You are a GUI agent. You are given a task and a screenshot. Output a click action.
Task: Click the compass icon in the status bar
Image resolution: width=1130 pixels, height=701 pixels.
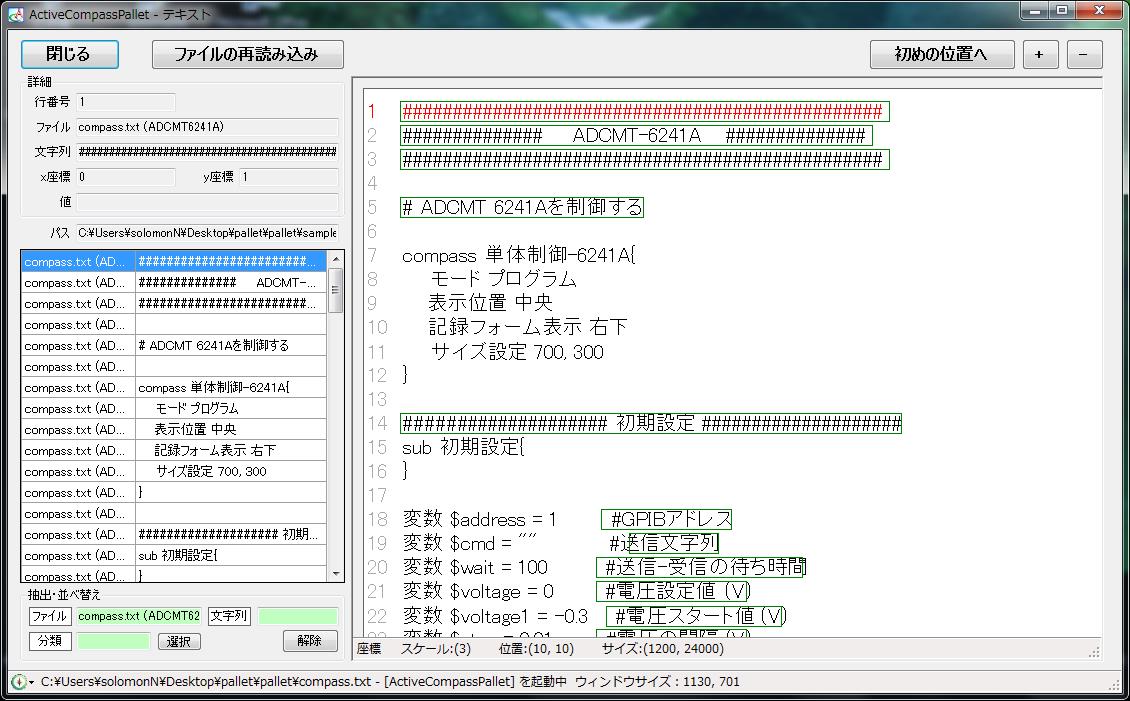point(17,682)
